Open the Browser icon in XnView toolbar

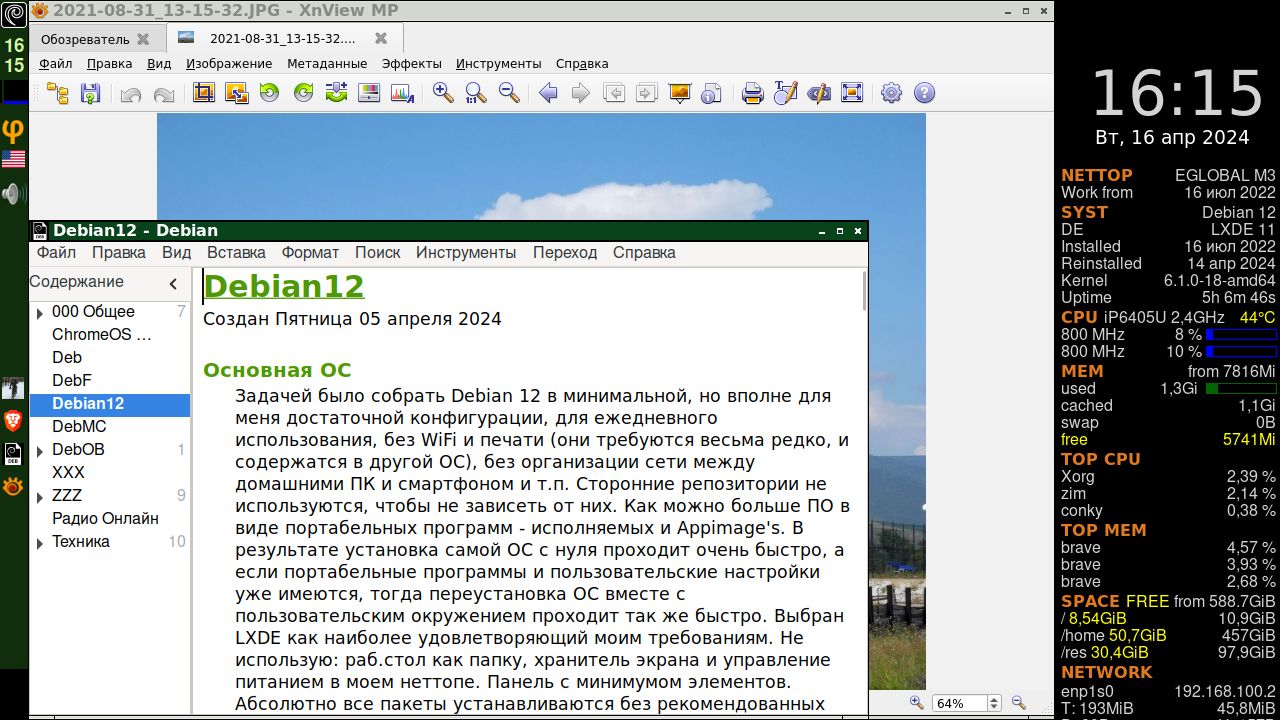click(58, 93)
